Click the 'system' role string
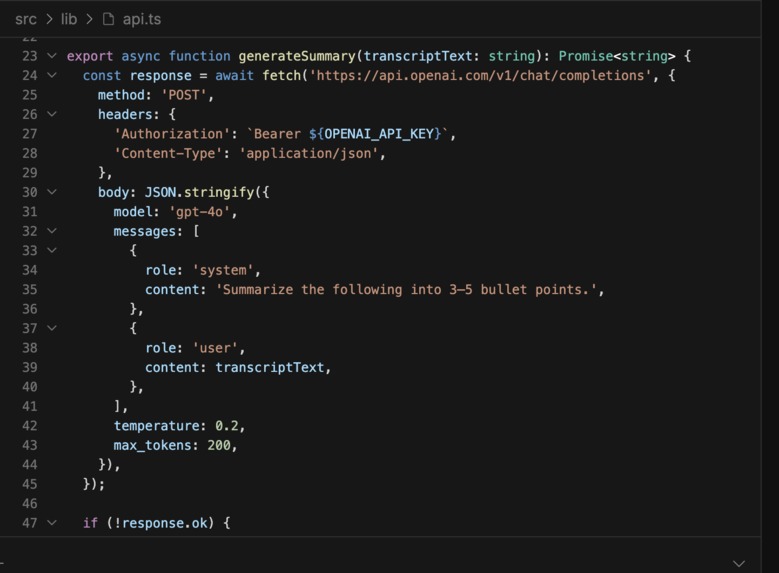 (223, 270)
